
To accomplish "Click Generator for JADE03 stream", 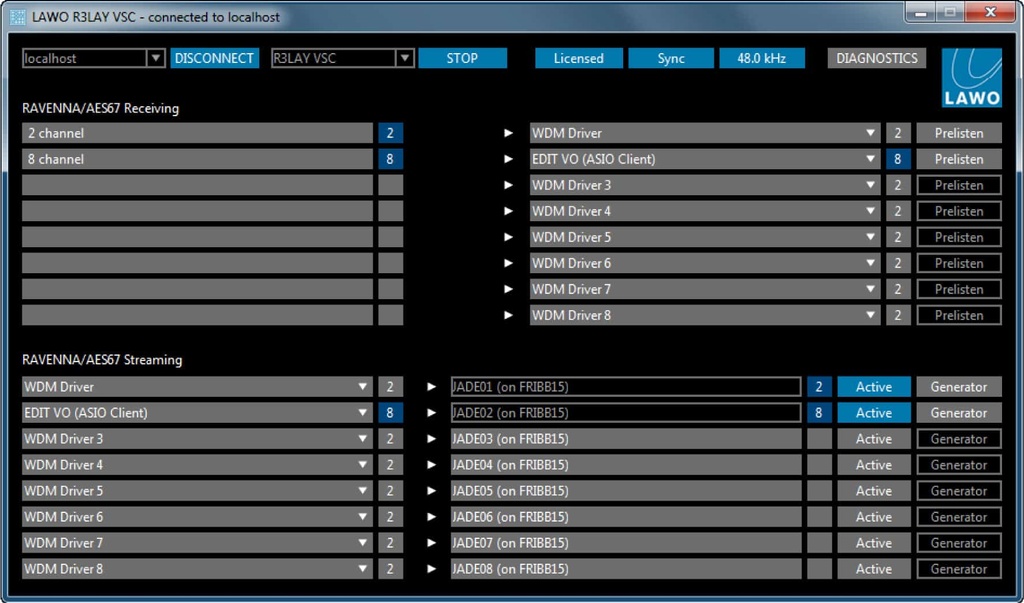I will tap(959, 439).
